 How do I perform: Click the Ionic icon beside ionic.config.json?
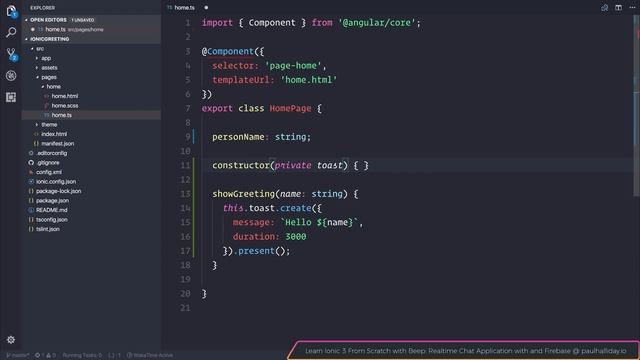(31, 181)
